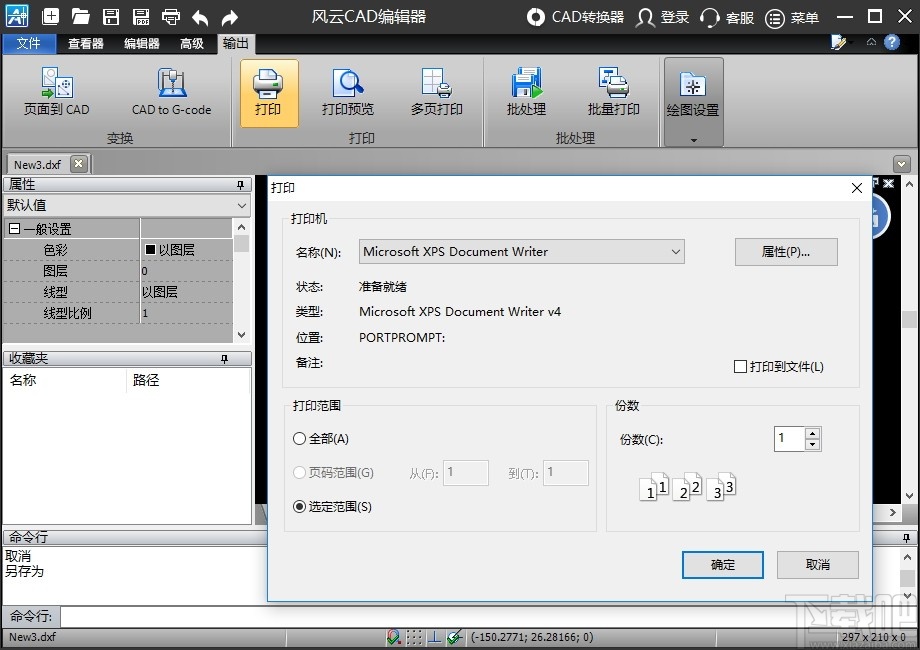Click the CAD to G-code ribbon icon

pos(171,92)
